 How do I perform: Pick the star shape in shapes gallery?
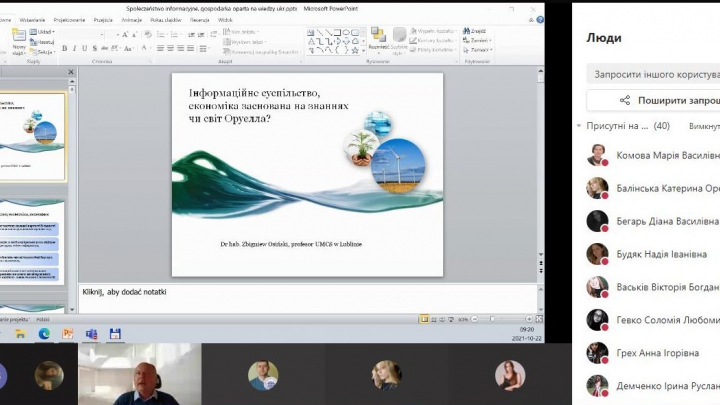tap(354, 51)
